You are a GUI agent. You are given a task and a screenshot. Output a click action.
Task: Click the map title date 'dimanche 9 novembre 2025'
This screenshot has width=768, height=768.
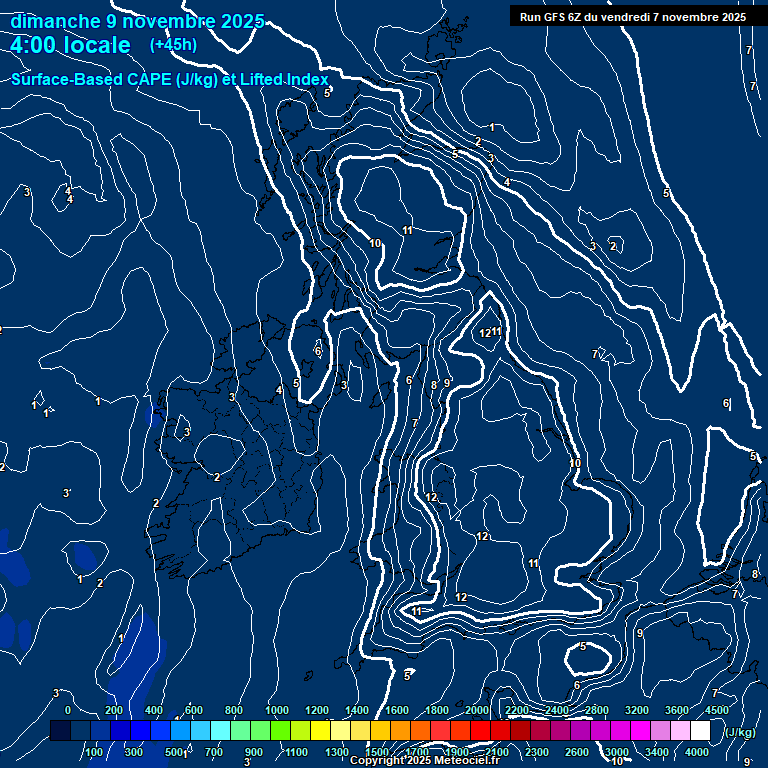[137, 21]
